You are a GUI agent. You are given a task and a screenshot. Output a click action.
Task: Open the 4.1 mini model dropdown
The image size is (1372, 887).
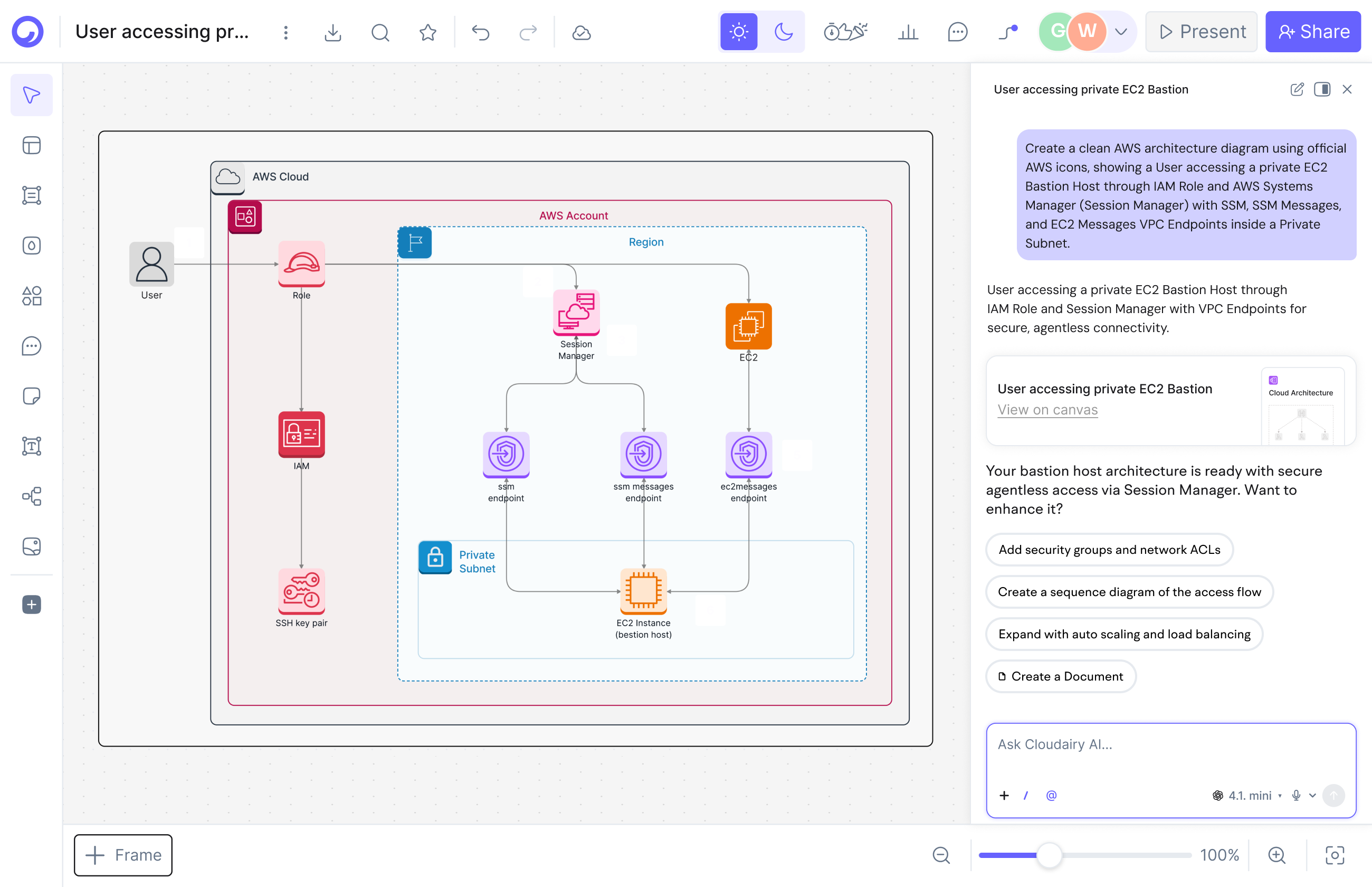coord(1246,796)
